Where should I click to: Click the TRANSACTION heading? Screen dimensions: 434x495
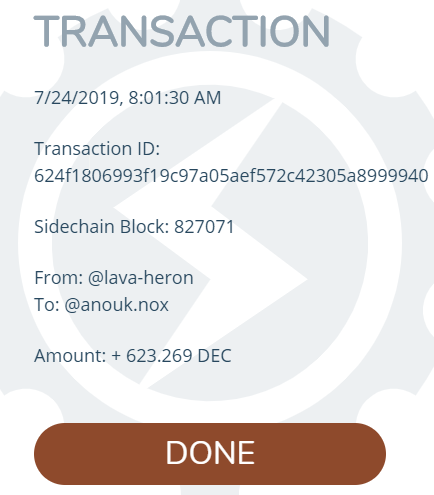182,32
